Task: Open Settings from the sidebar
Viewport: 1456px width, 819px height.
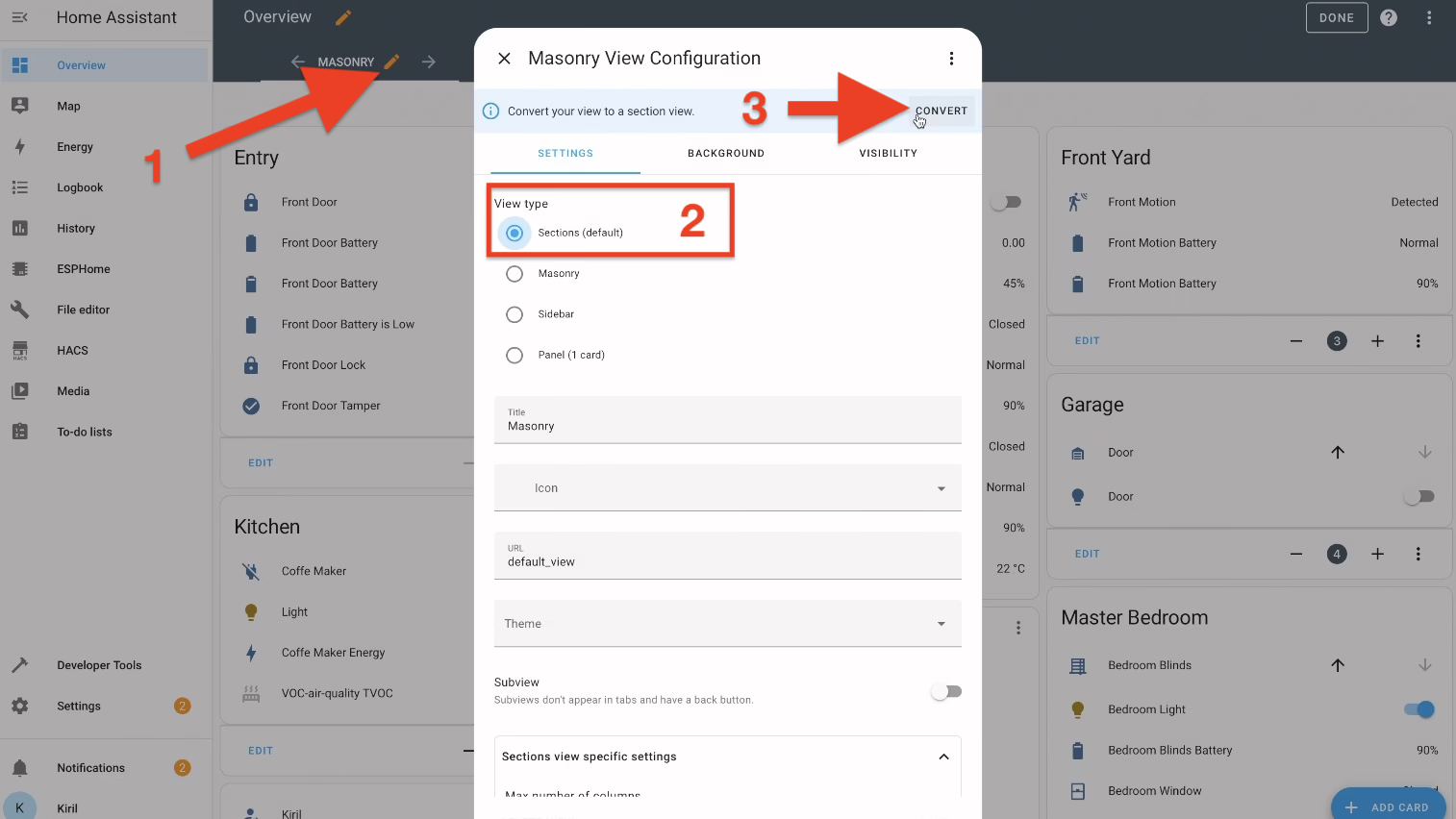Action: (105, 706)
